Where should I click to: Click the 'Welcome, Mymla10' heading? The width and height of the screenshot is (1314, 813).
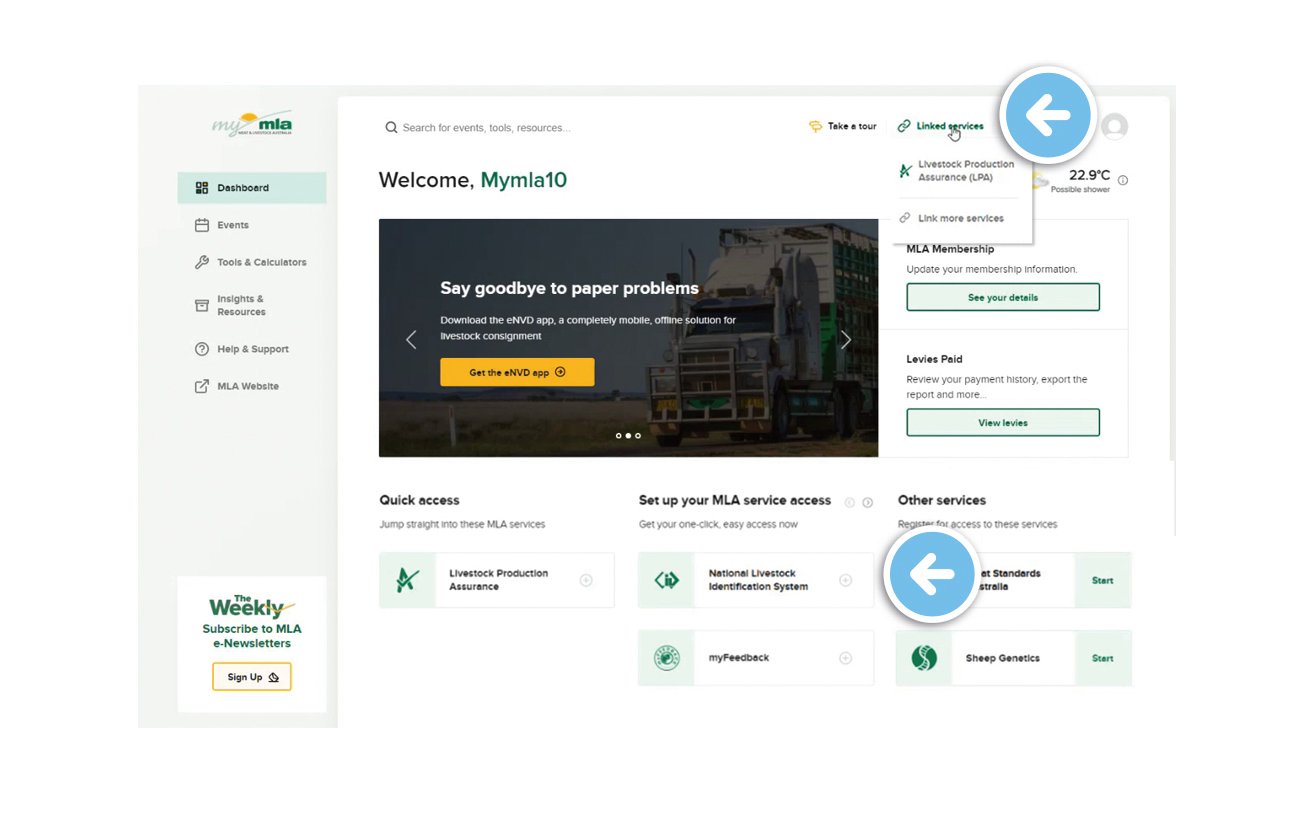tap(473, 180)
